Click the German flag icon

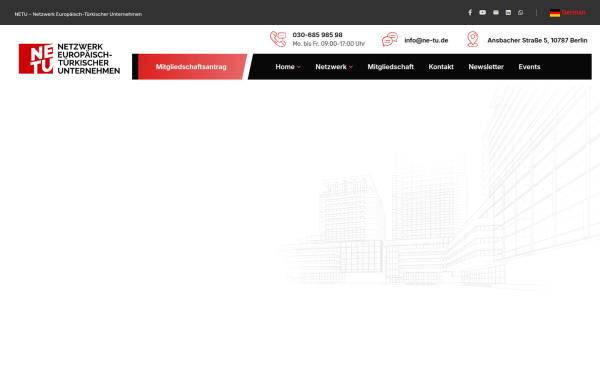[555, 13]
